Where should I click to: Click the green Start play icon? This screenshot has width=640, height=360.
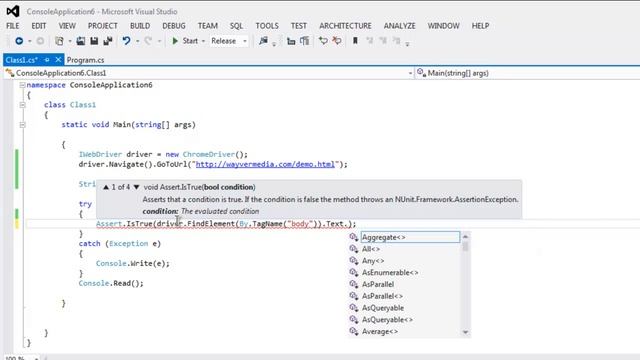pos(175,41)
